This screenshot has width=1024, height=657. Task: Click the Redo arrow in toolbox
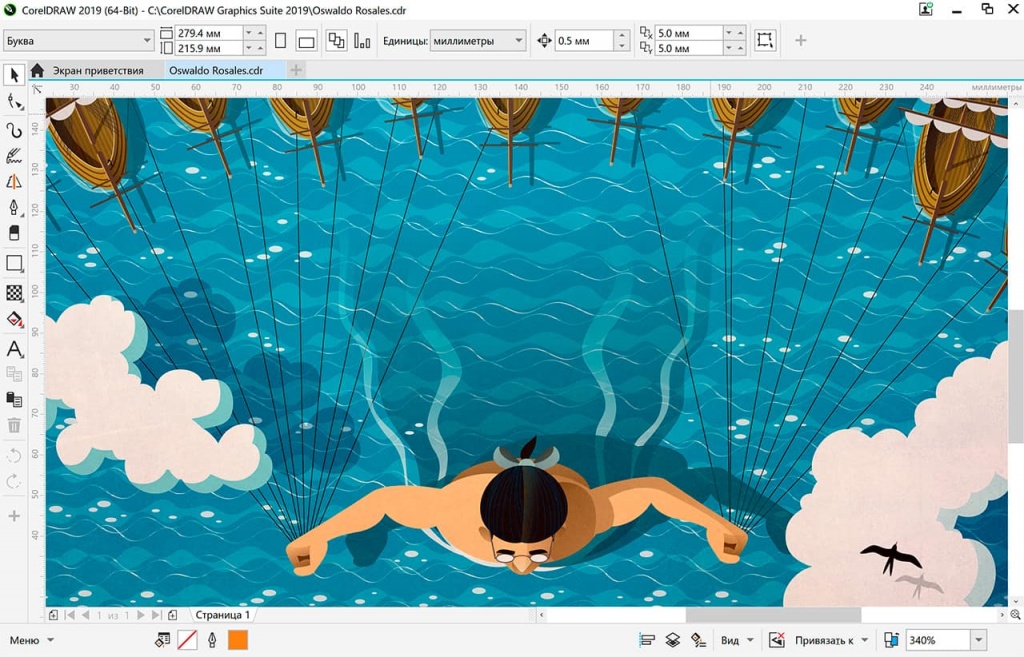(x=14, y=482)
